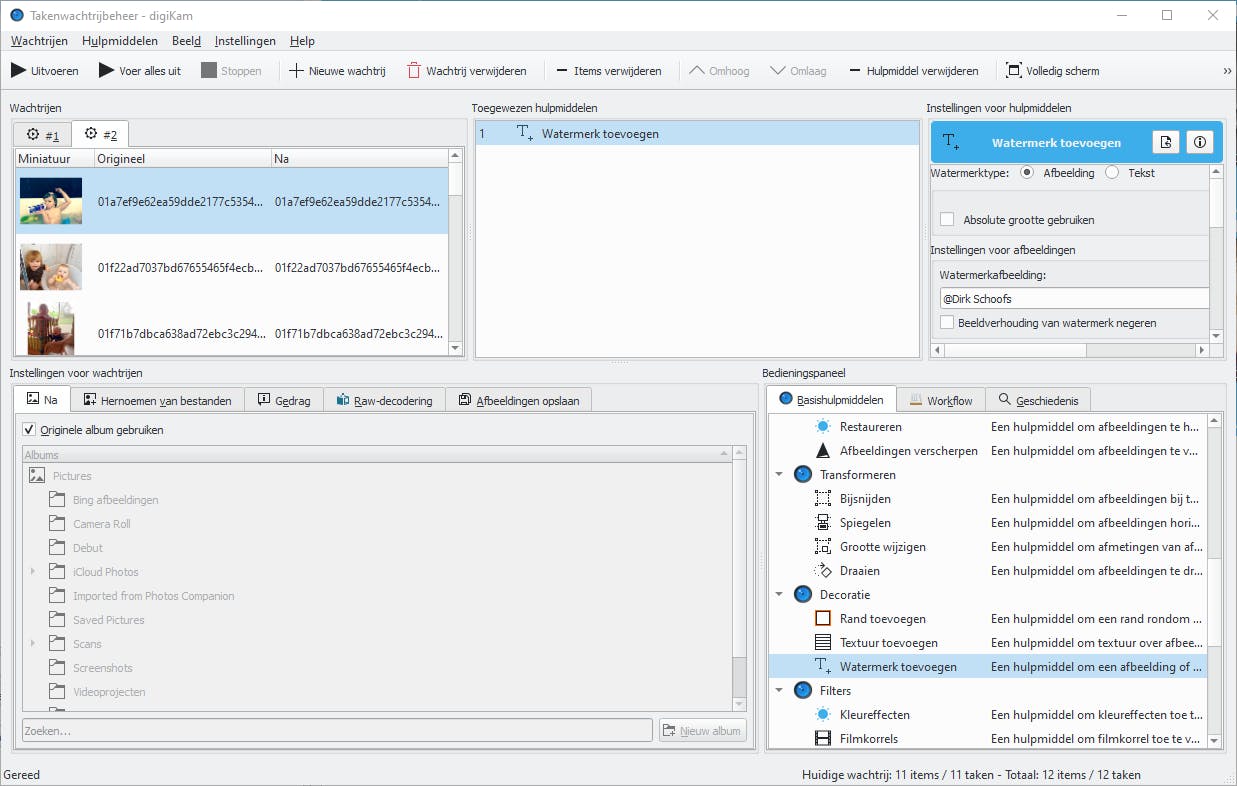
Task: Switch to the Workflow tab
Action: 940,400
